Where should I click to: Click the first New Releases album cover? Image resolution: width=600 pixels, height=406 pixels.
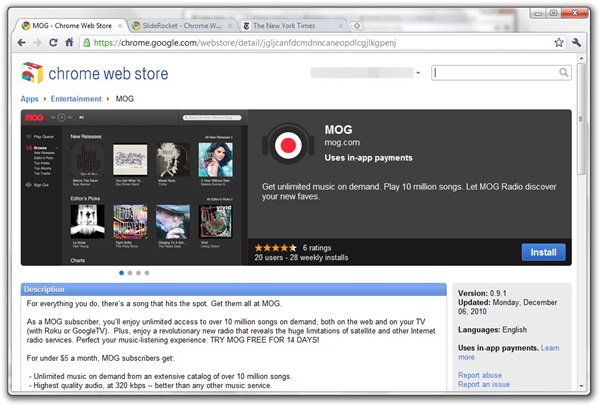(88, 160)
